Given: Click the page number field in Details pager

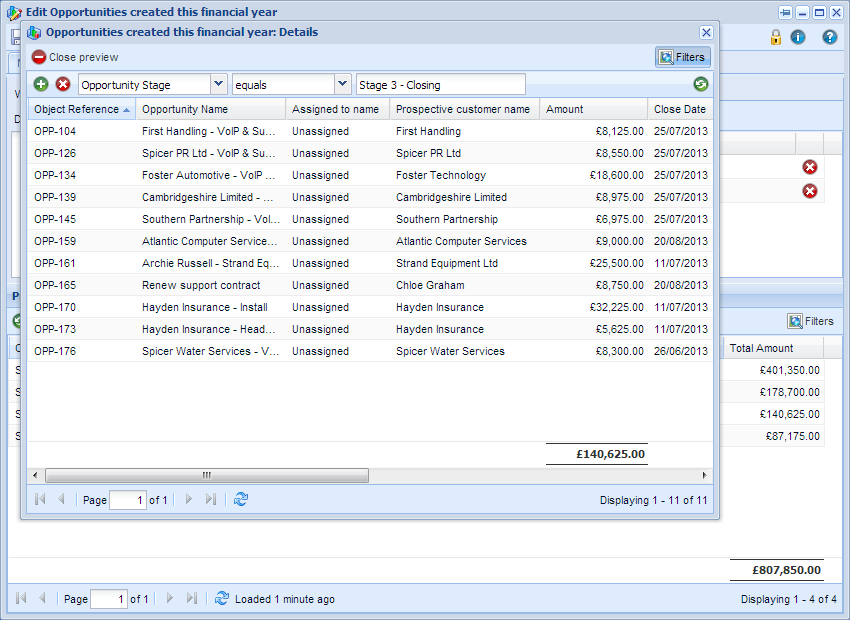Looking at the screenshot, I should 128,500.
